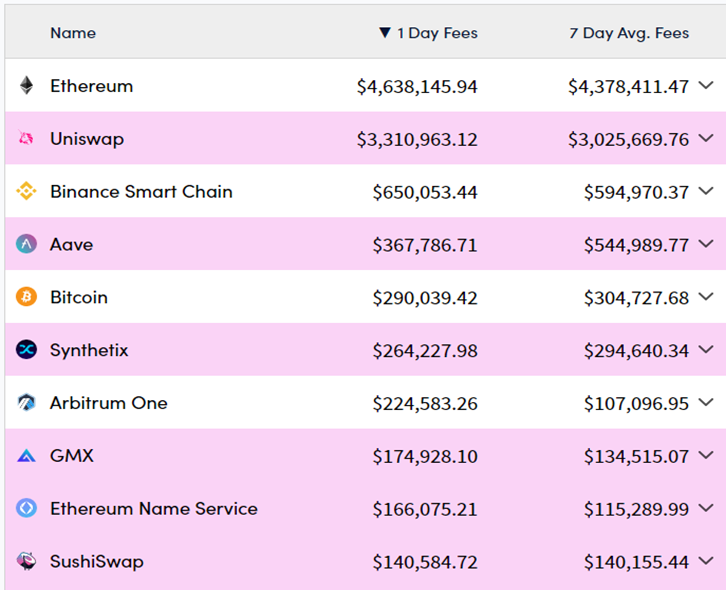Screen dimensions: 726x590
Task: Select the $304,727.68 average value
Action: click(636, 298)
